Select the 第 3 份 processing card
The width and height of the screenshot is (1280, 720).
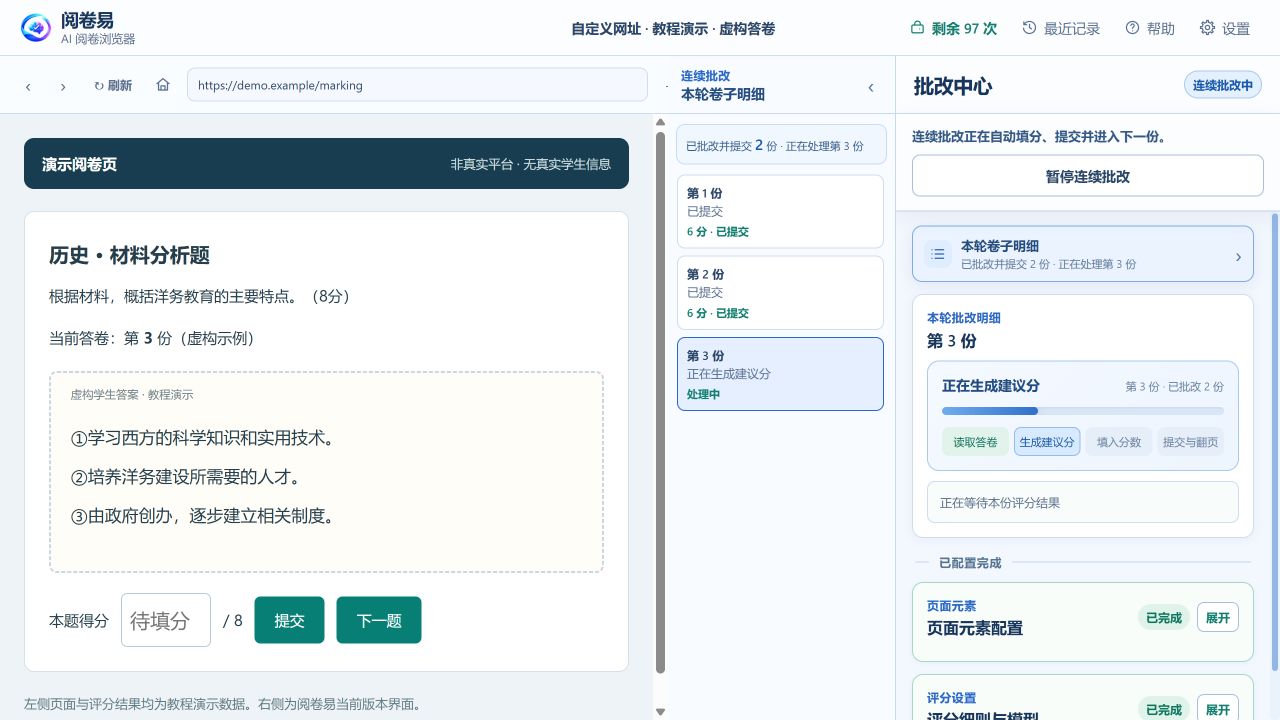(780, 374)
